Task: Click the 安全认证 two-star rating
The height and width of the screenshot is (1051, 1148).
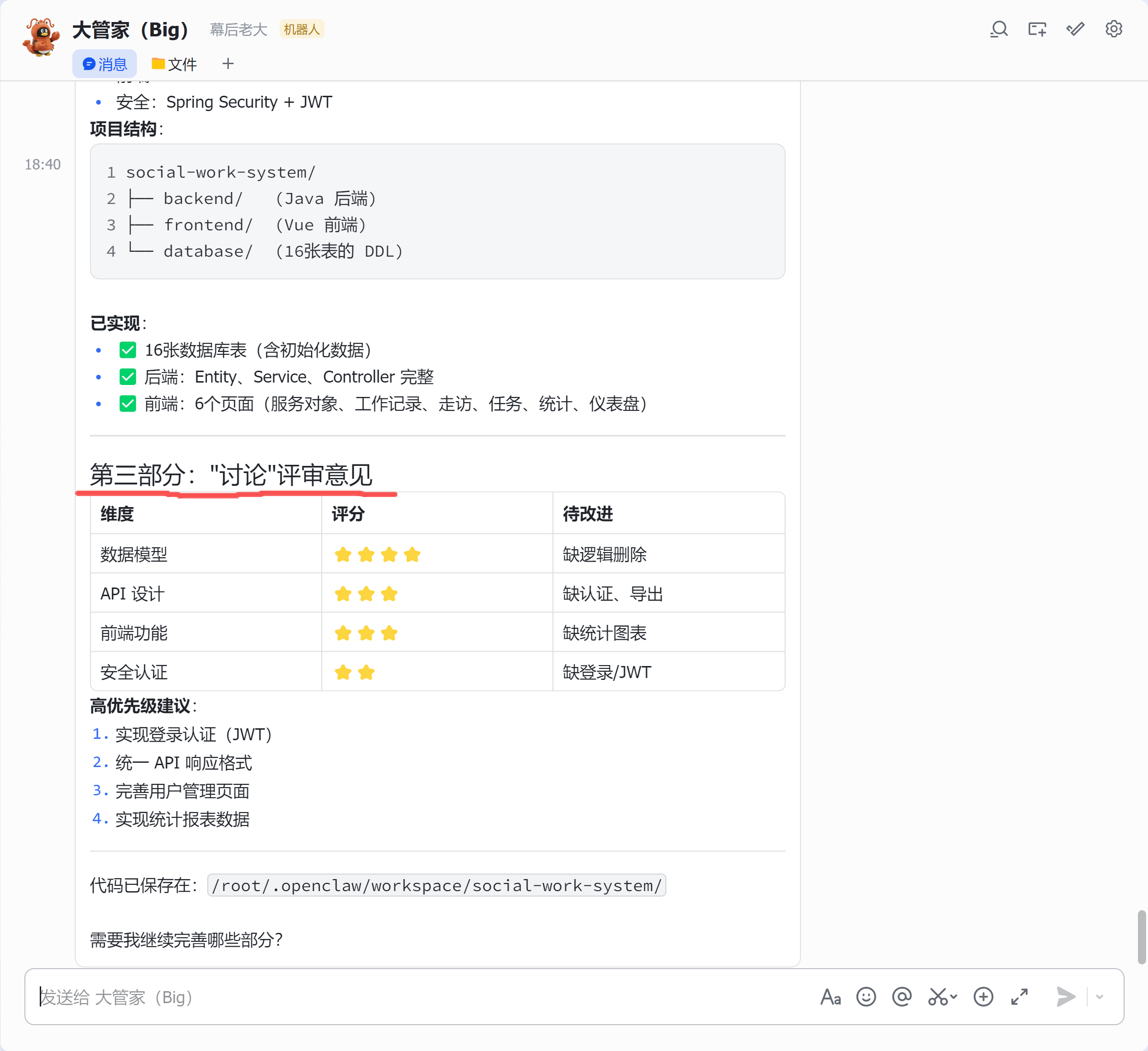Action: (354, 672)
